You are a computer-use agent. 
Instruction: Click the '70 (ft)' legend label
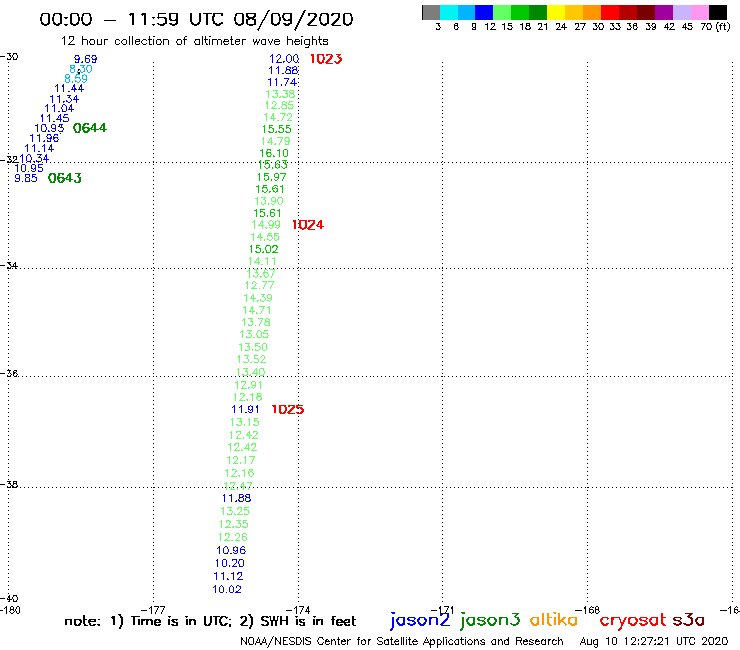(x=715, y=27)
